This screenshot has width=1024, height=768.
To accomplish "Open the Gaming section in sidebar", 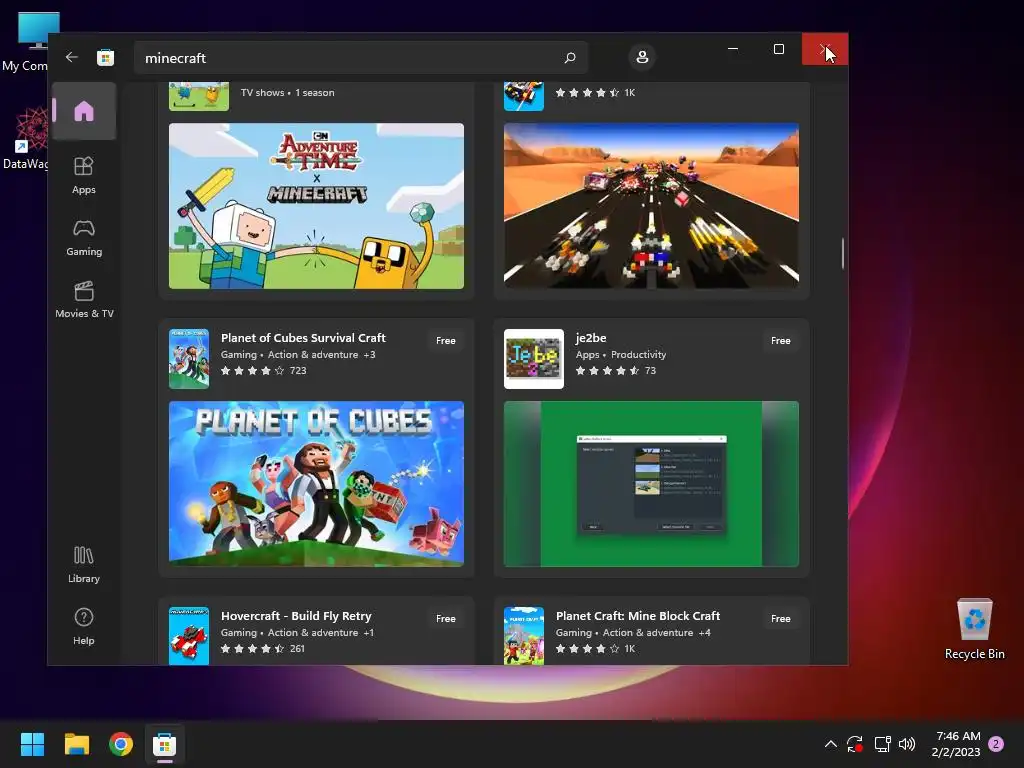I will pos(84,238).
